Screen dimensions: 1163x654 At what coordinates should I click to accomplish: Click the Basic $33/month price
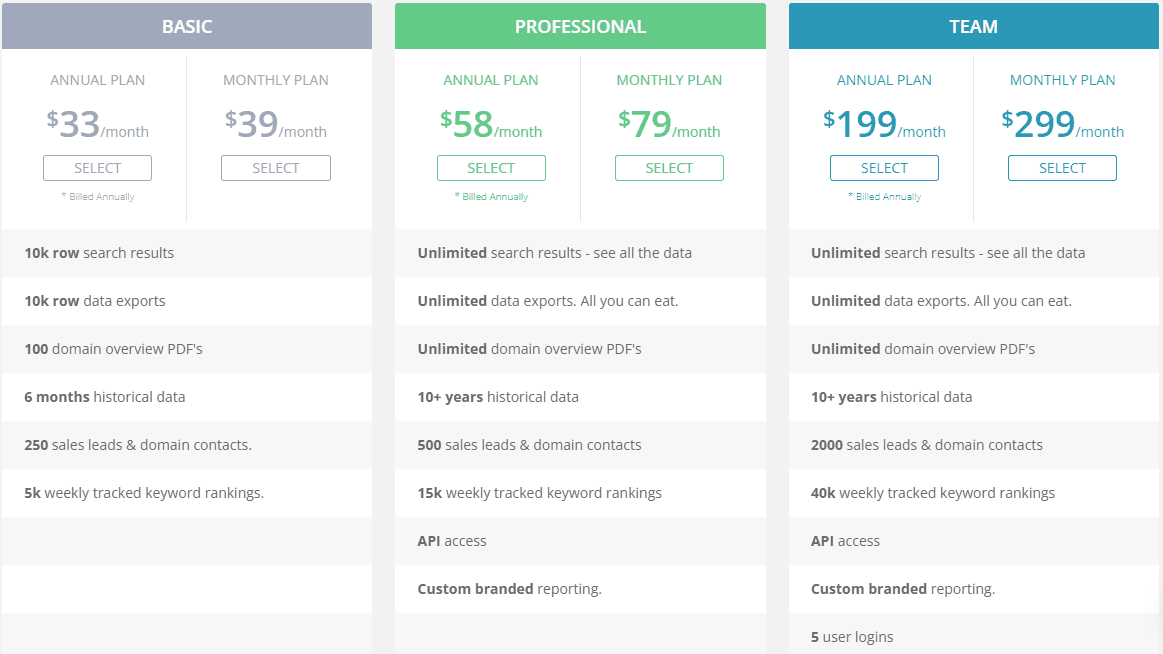point(97,125)
